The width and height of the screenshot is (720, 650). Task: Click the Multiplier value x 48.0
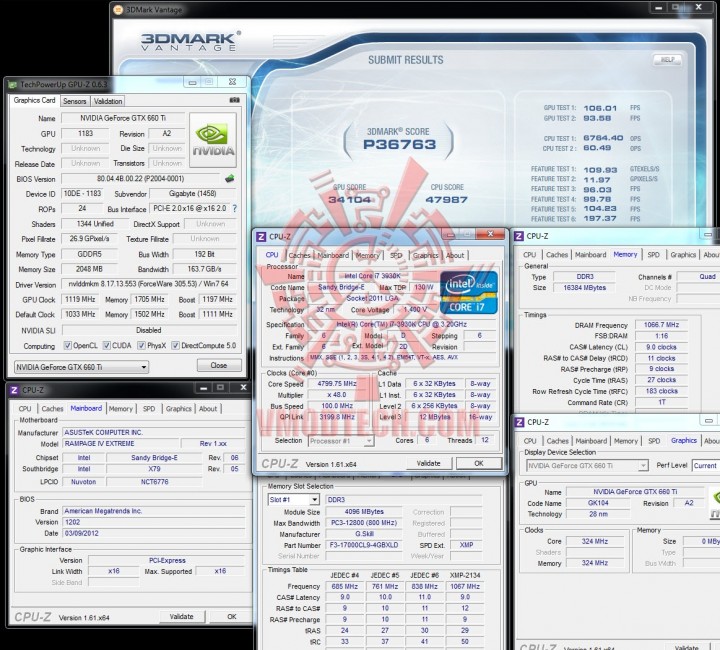[337, 395]
